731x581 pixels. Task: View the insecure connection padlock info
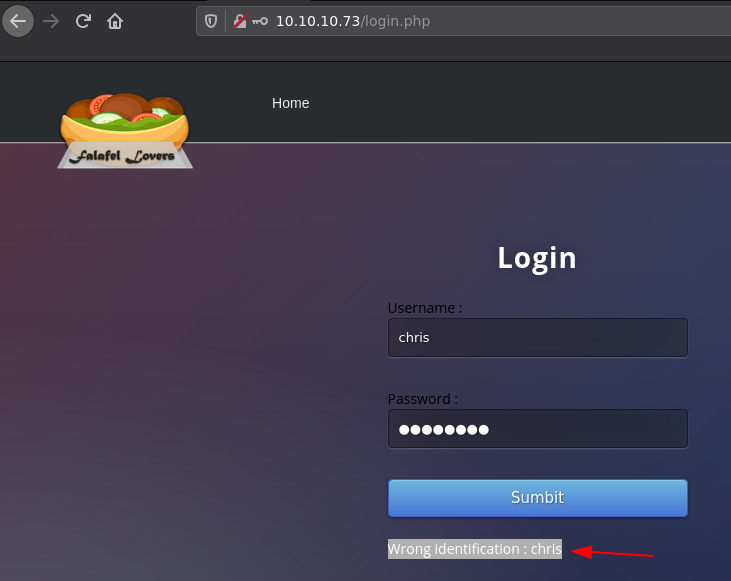pyautogui.click(x=240, y=21)
